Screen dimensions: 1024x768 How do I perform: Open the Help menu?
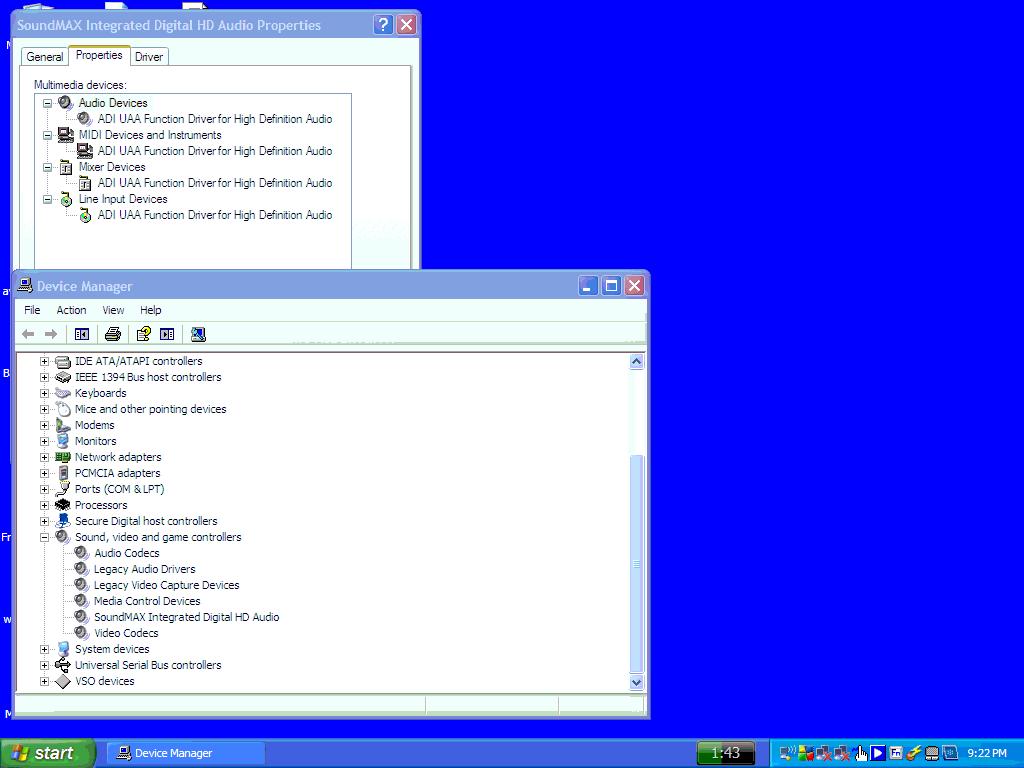click(x=150, y=310)
